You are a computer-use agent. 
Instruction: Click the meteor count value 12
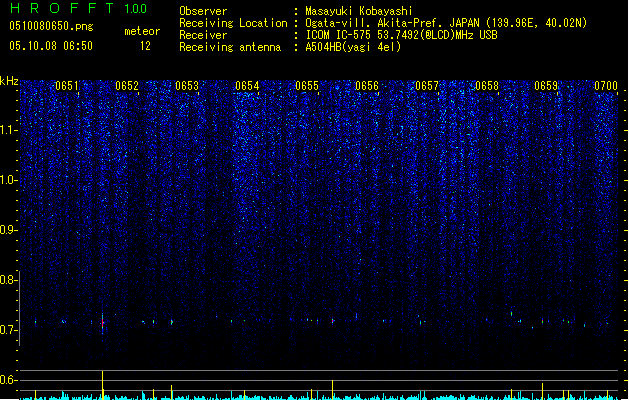(x=145, y=46)
